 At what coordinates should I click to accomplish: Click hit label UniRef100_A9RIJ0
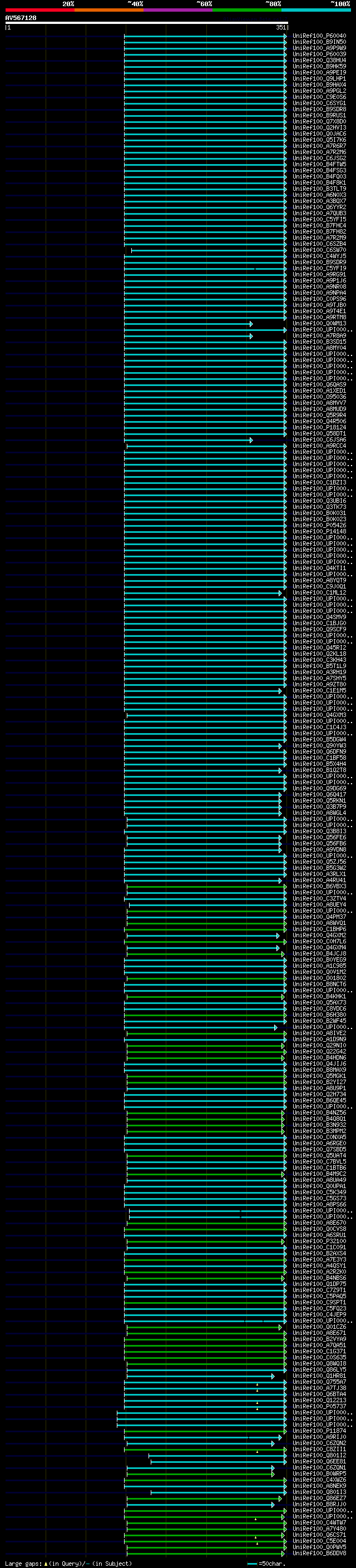(x=319, y=1437)
